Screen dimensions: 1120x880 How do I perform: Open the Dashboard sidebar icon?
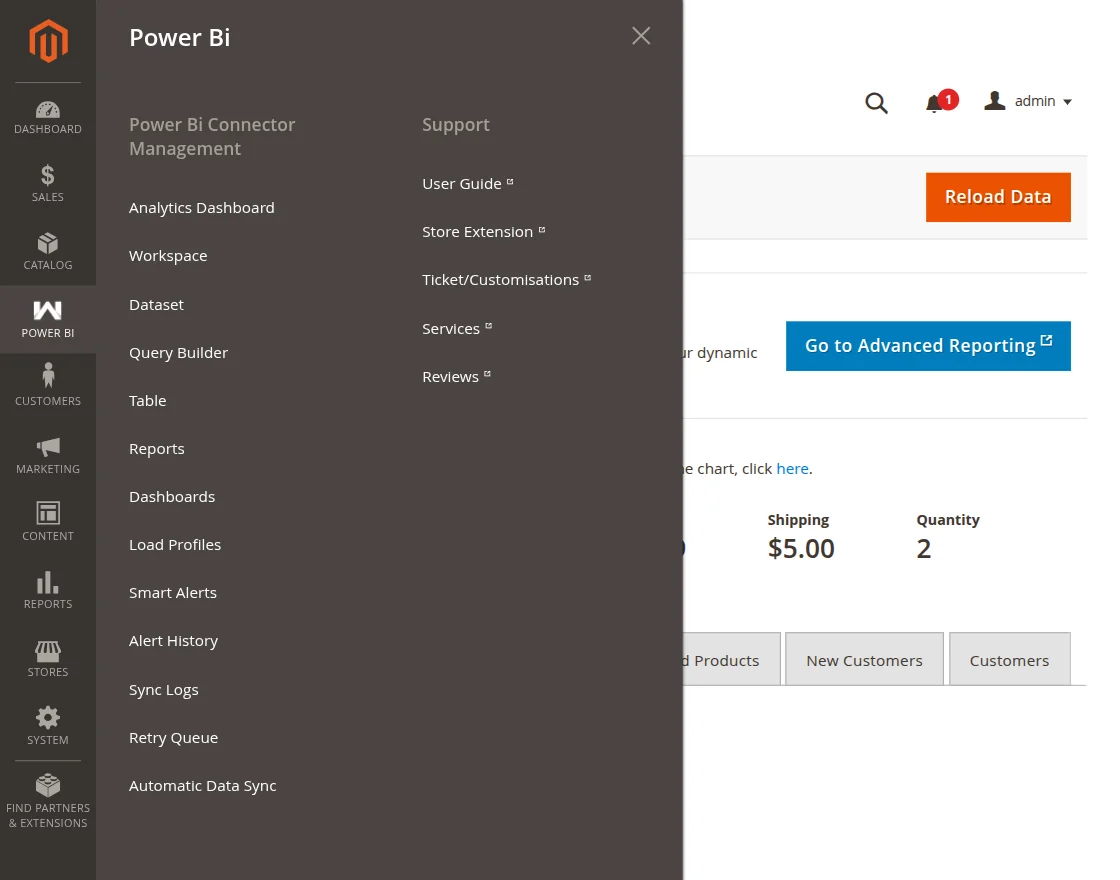click(48, 118)
